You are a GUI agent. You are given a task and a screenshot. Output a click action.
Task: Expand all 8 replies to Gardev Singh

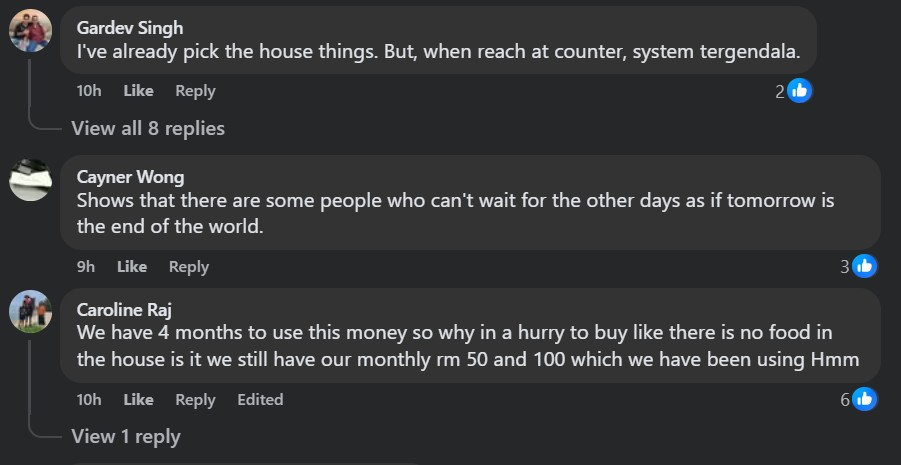(148, 128)
